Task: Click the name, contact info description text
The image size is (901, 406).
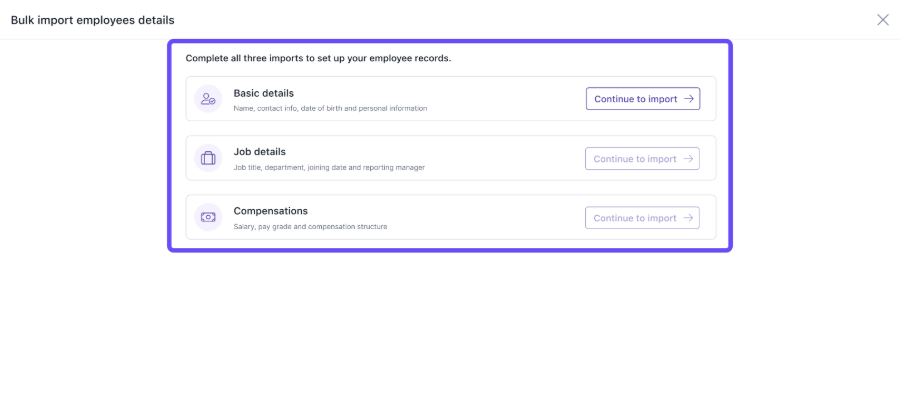Action: click(330, 108)
